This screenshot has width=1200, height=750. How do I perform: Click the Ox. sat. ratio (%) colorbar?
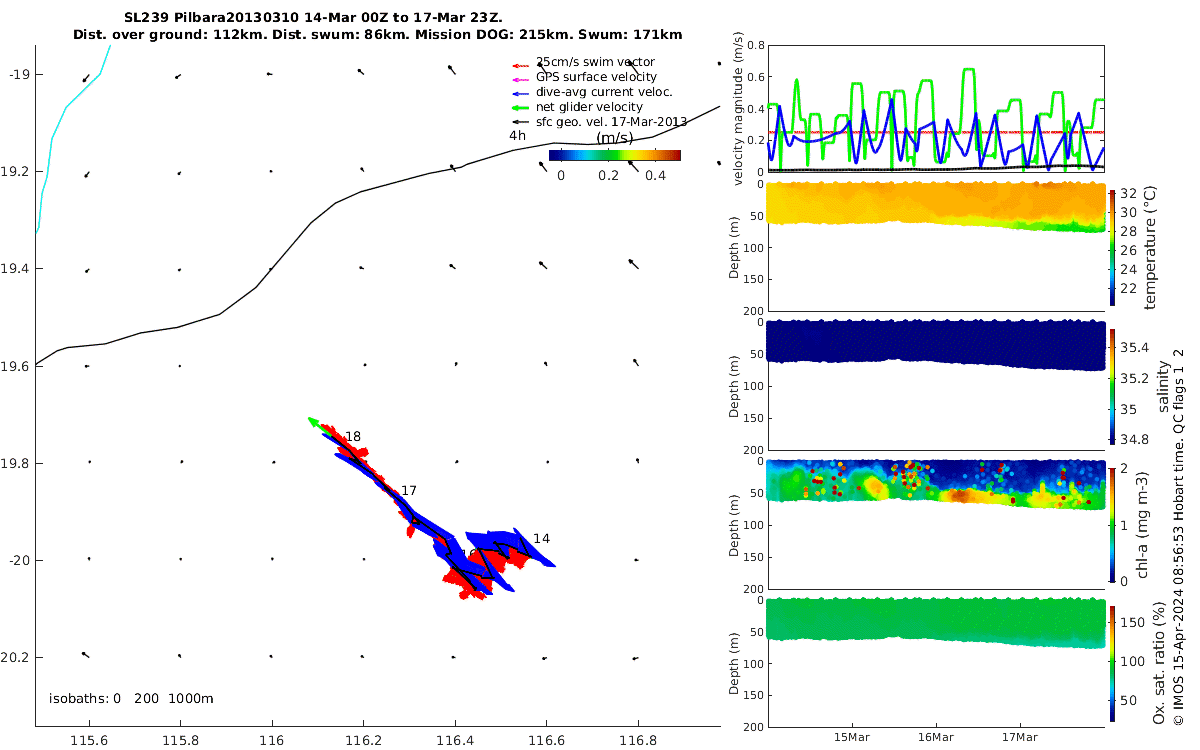point(1112,663)
